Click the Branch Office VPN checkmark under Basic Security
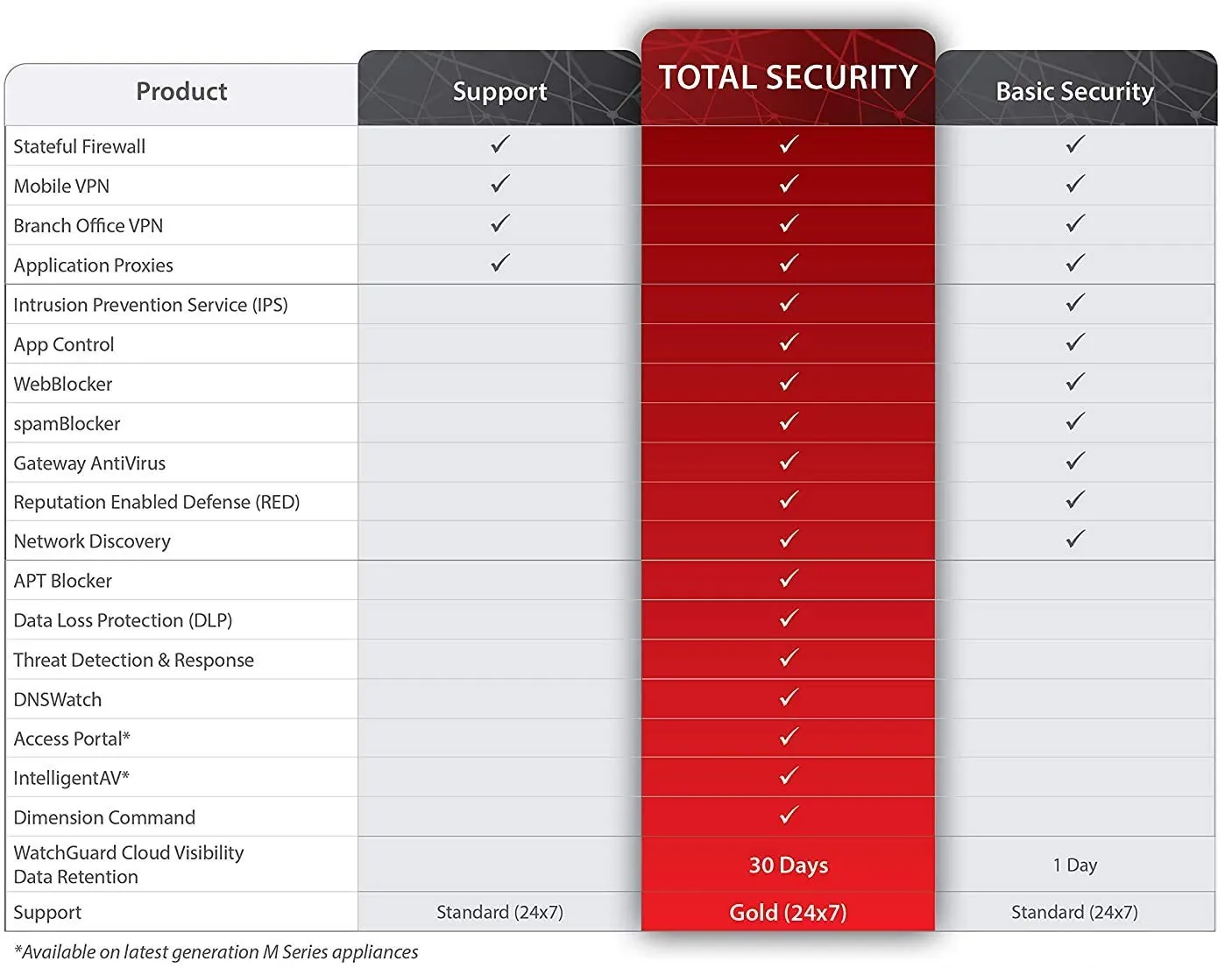 point(1075,224)
